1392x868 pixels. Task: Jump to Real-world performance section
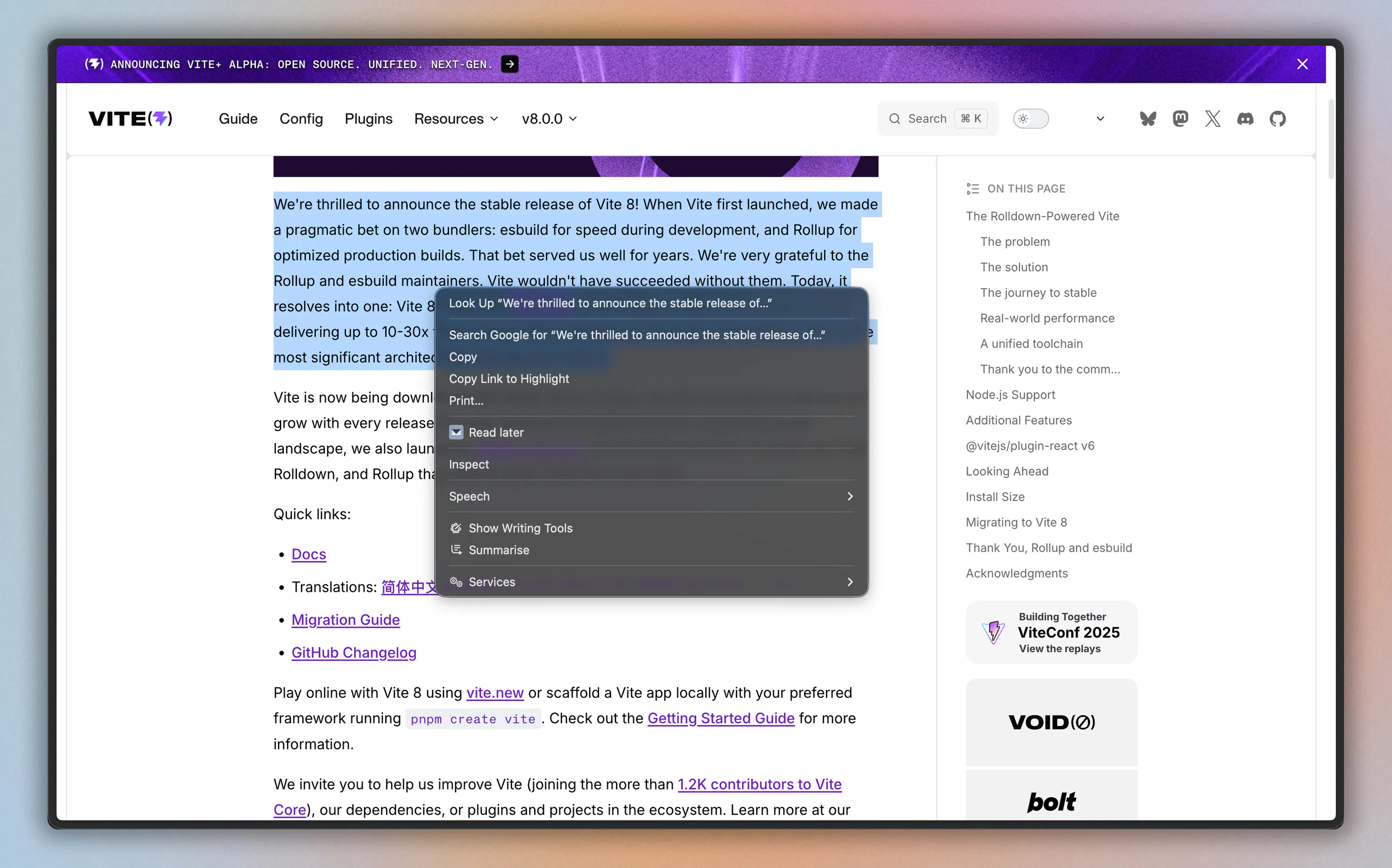1048,318
